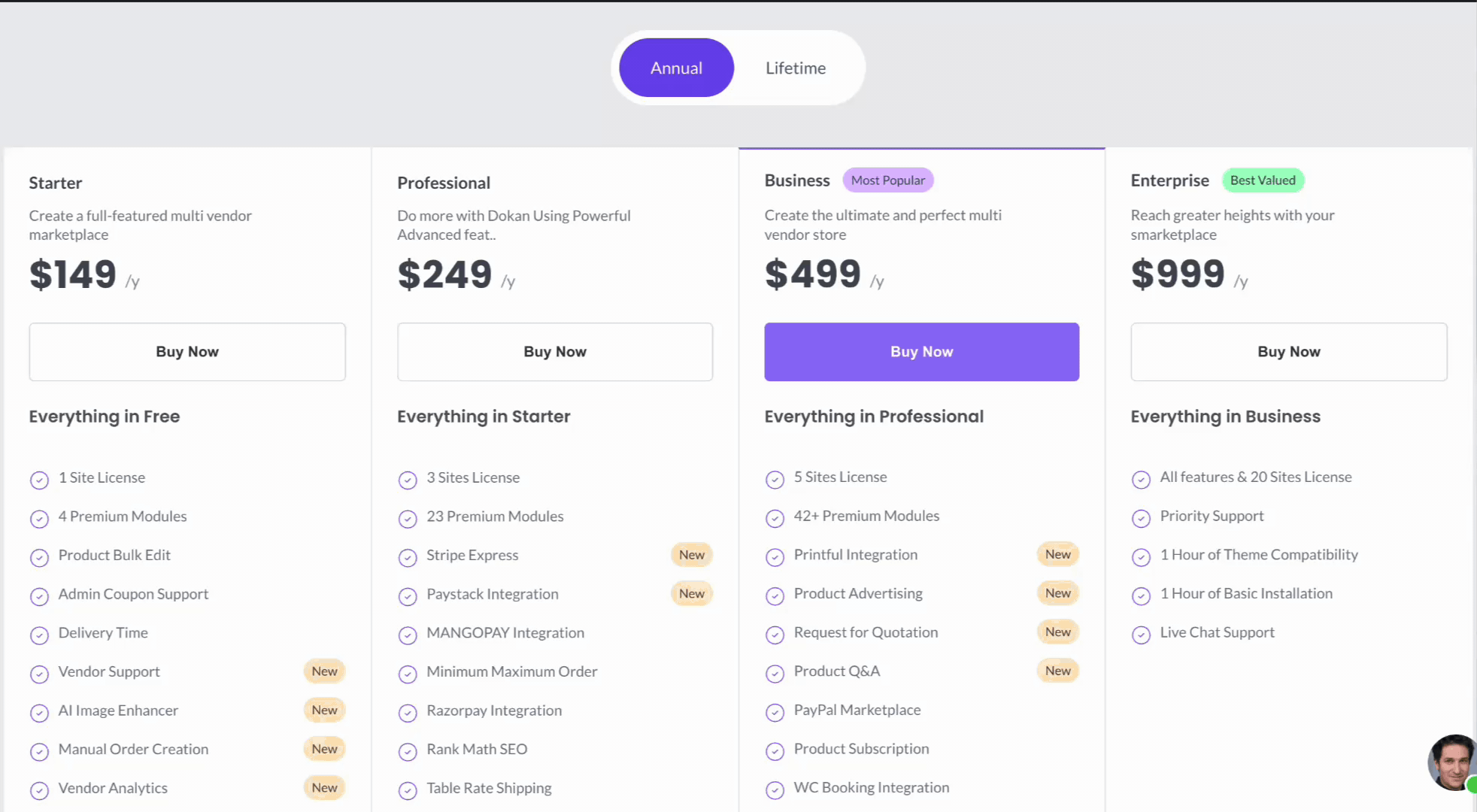
Task: Switch to the Lifetime pricing tab
Action: [x=795, y=68]
